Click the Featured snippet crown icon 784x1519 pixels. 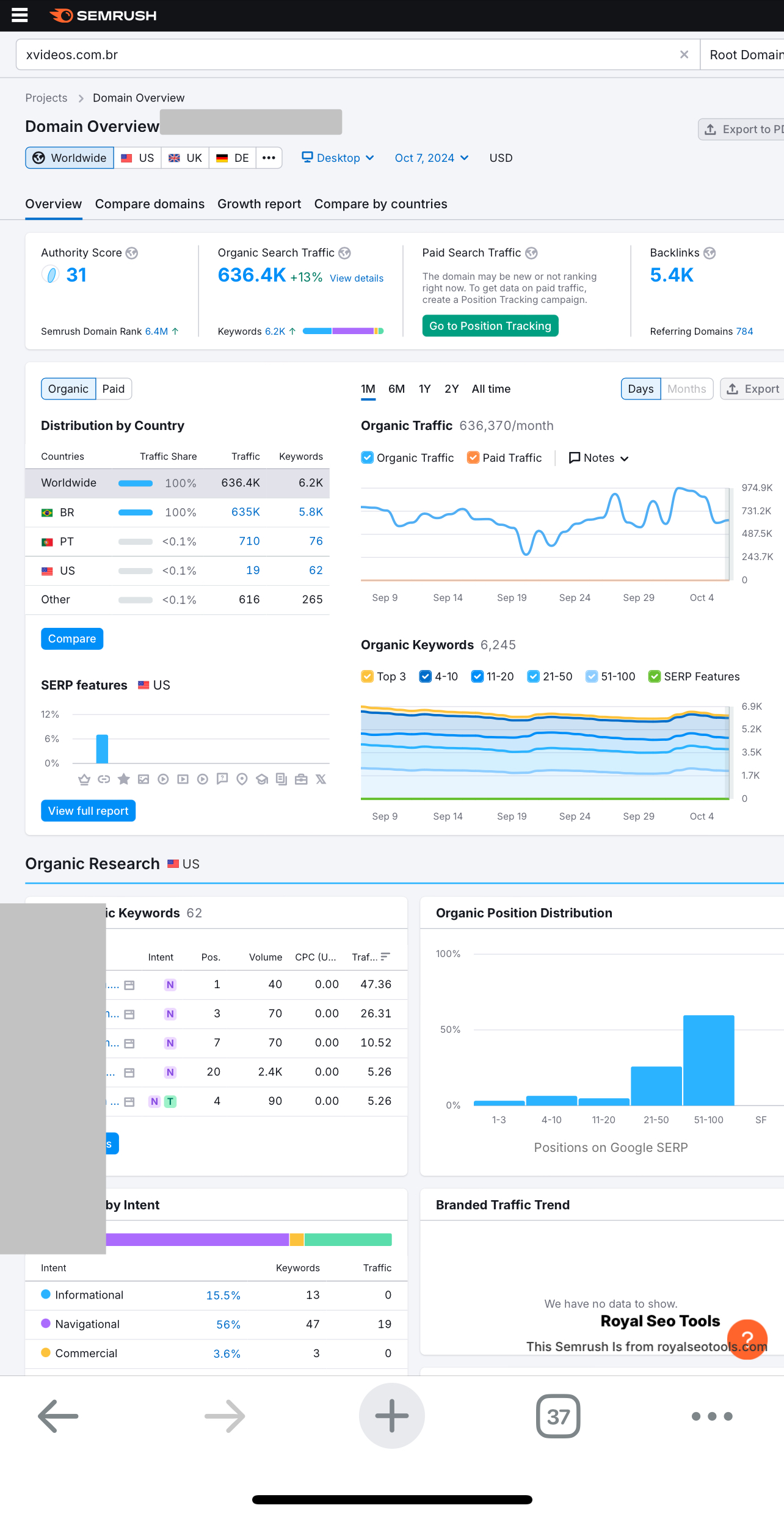84,779
